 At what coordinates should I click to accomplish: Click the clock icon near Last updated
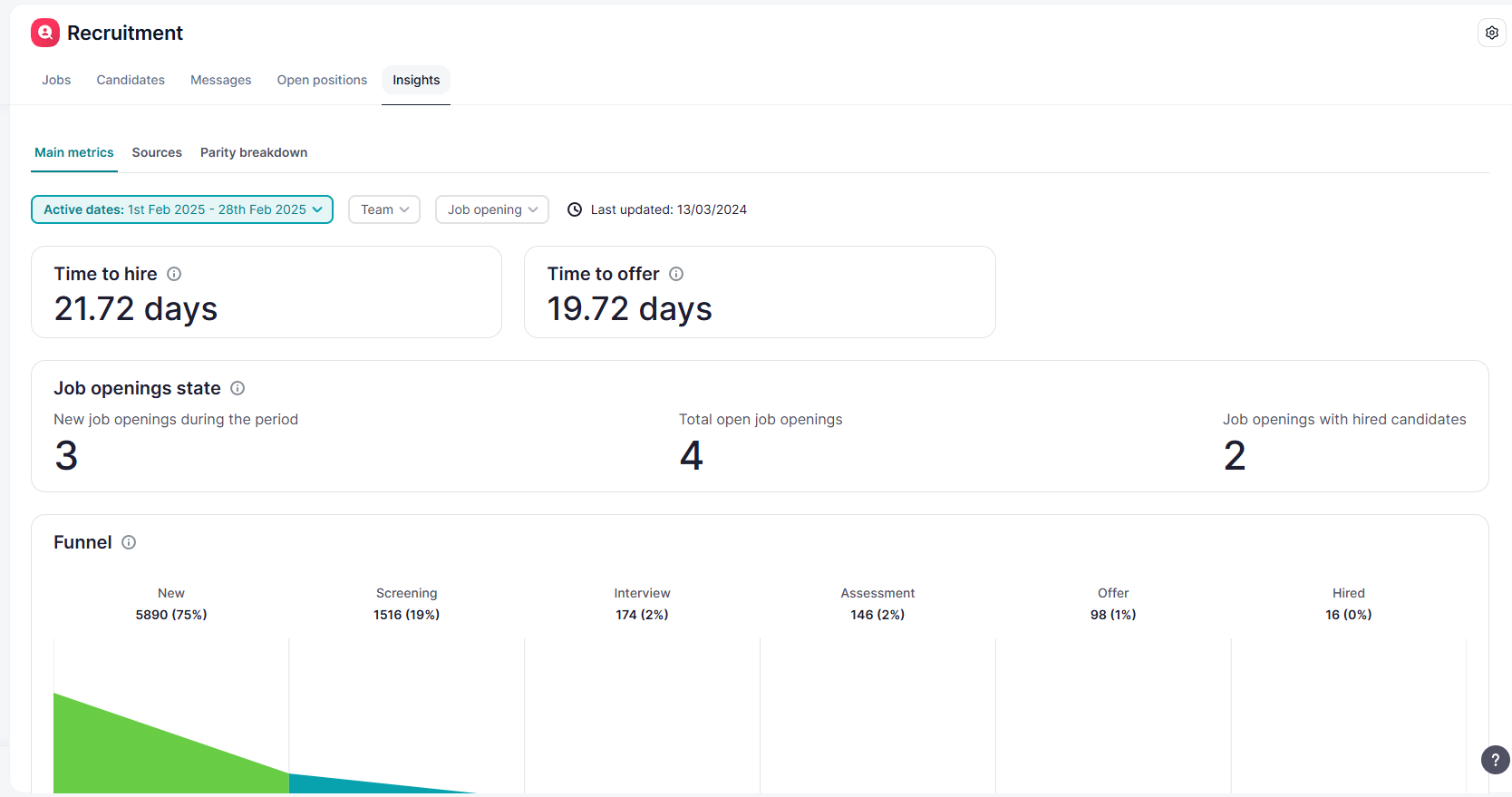coord(575,209)
